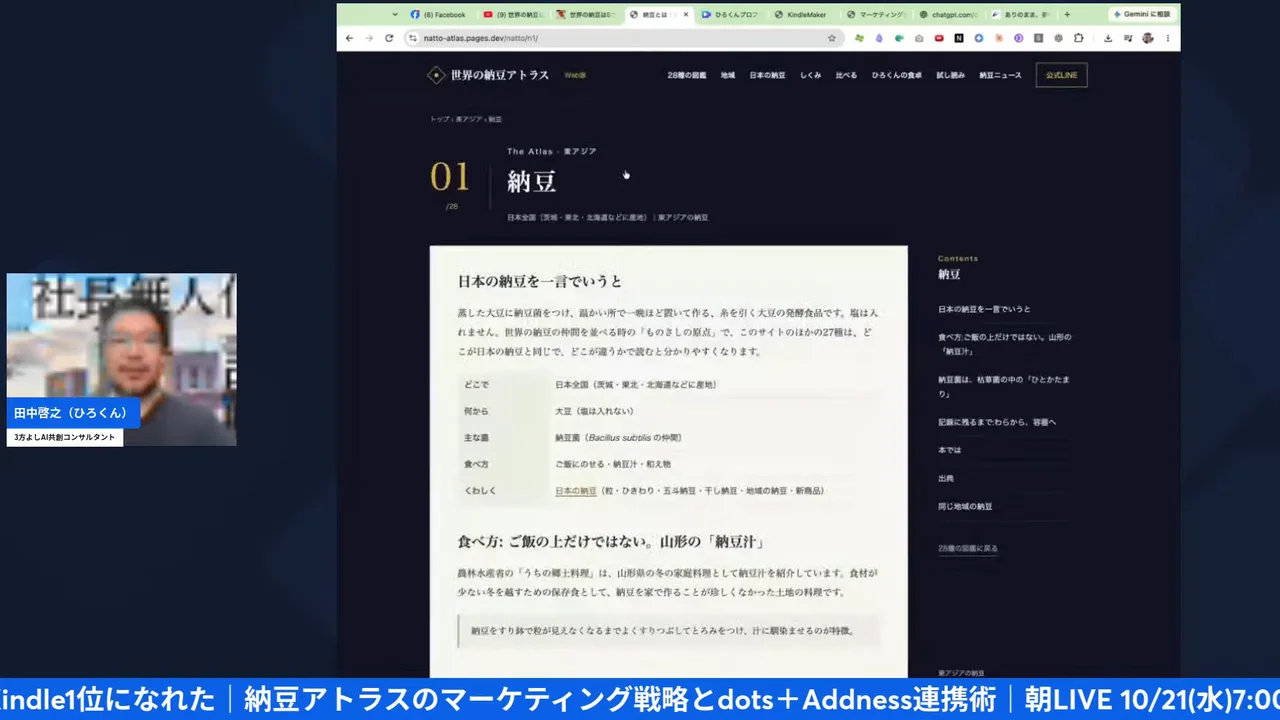The height and width of the screenshot is (720, 1280).
Task: Open Chrome's downloads arrow icon
Action: 1108,38
